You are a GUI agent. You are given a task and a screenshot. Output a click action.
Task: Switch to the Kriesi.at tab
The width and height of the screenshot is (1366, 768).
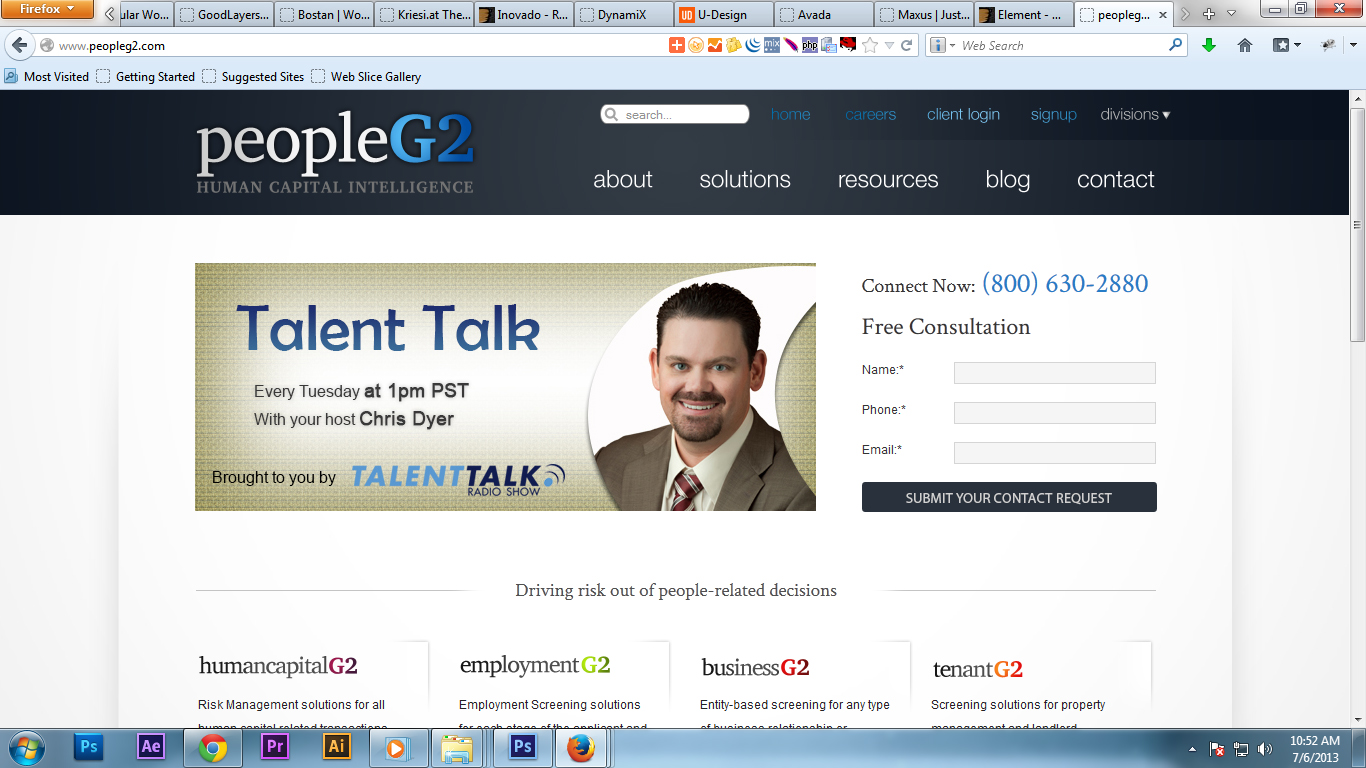coord(422,15)
